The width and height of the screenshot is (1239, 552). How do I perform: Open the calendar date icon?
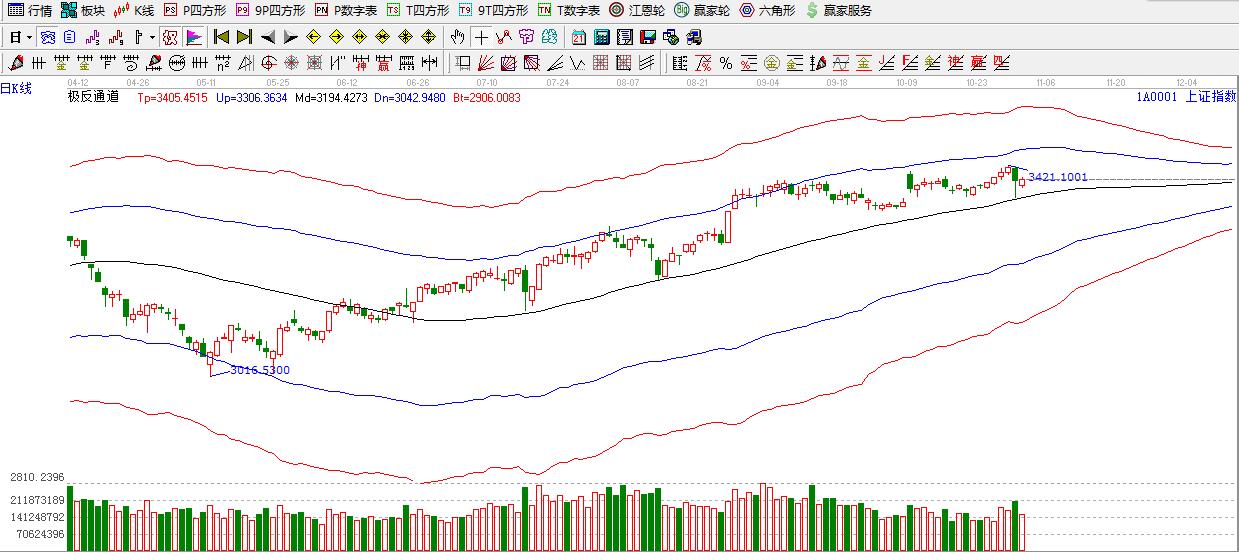pyautogui.click(x=579, y=38)
